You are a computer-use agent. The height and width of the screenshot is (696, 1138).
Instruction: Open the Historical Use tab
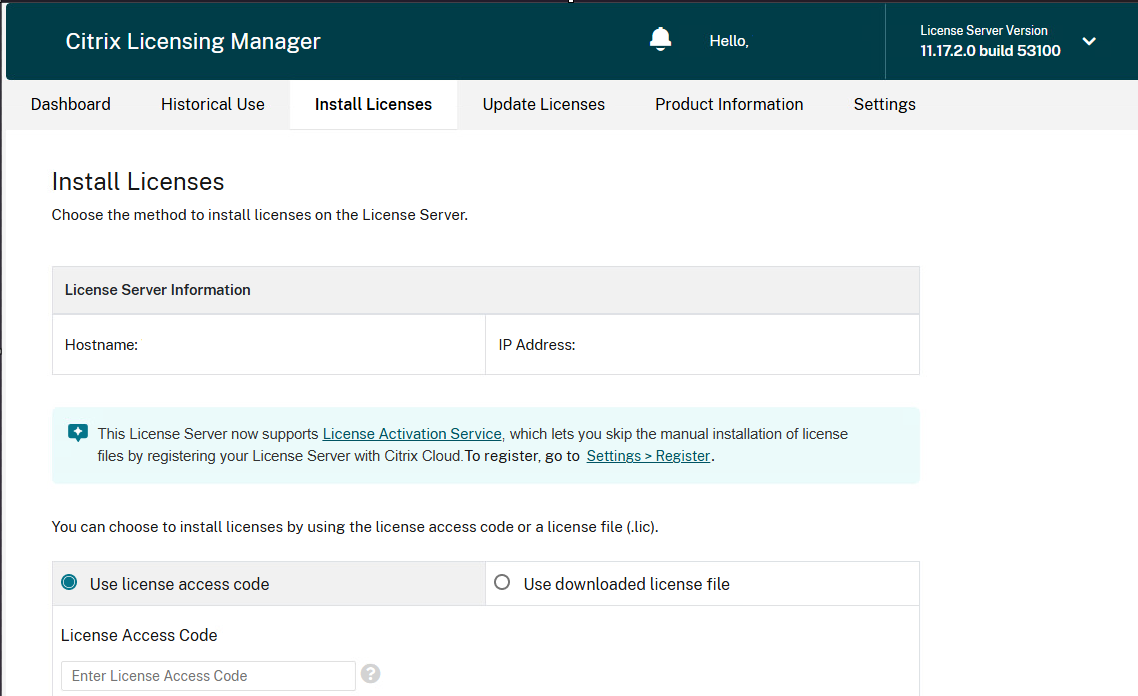(x=213, y=104)
